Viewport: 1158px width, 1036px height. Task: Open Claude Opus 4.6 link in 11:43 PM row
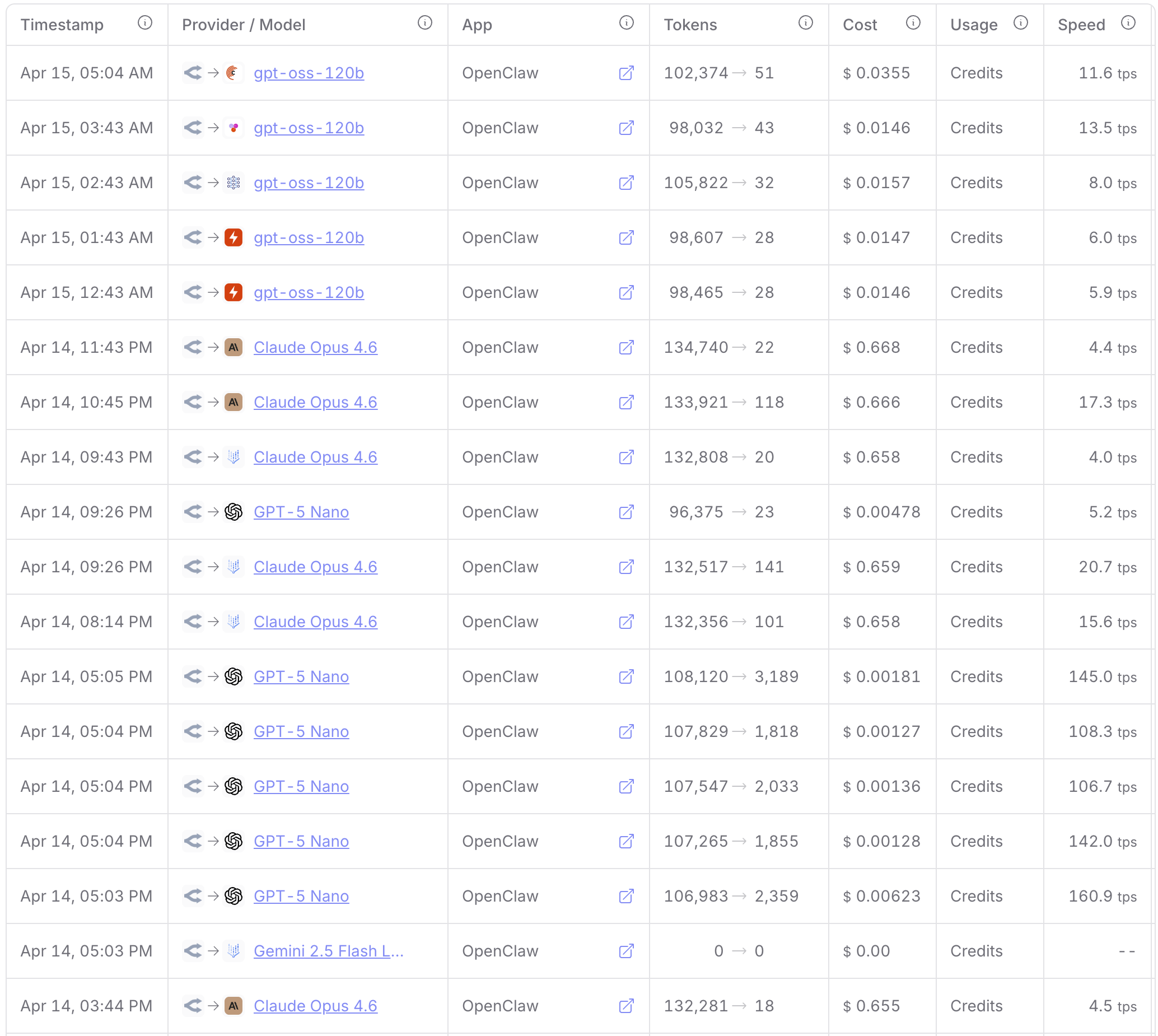pos(315,347)
